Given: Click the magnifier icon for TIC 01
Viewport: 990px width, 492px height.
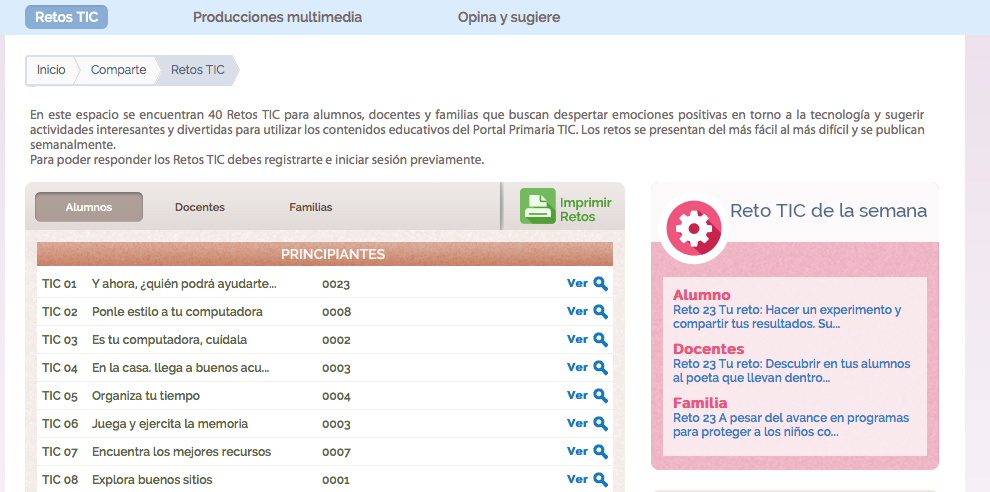Looking at the screenshot, I should (x=601, y=283).
